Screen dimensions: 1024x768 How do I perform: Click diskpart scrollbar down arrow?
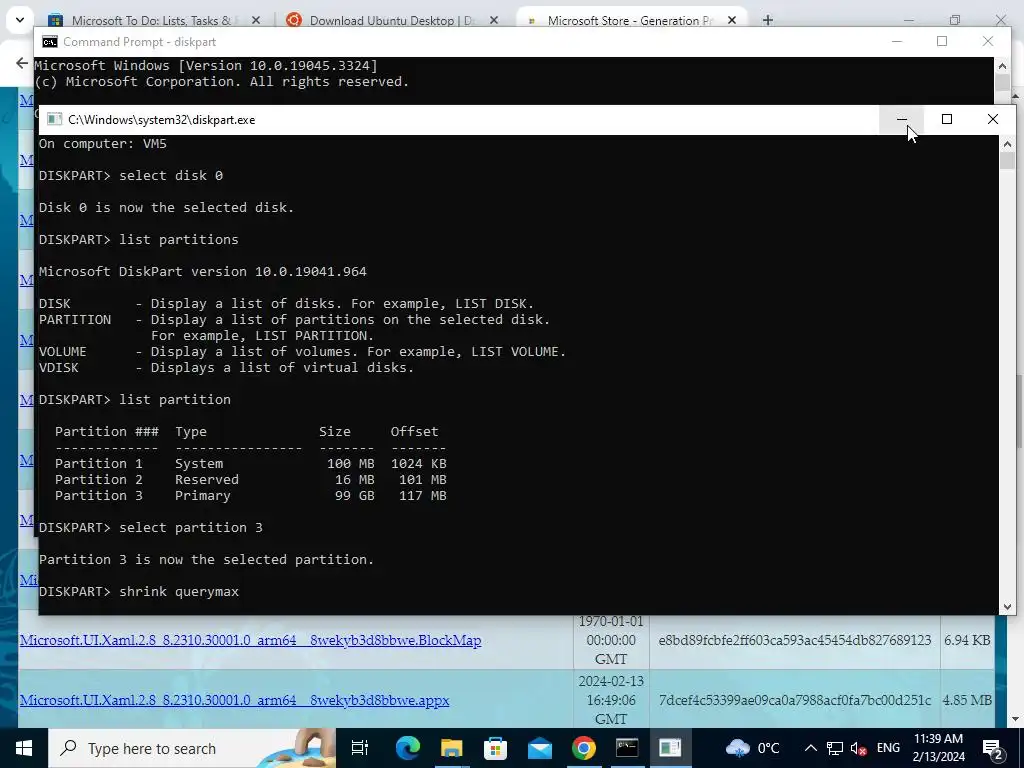pyautogui.click(x=1007, y=606)
